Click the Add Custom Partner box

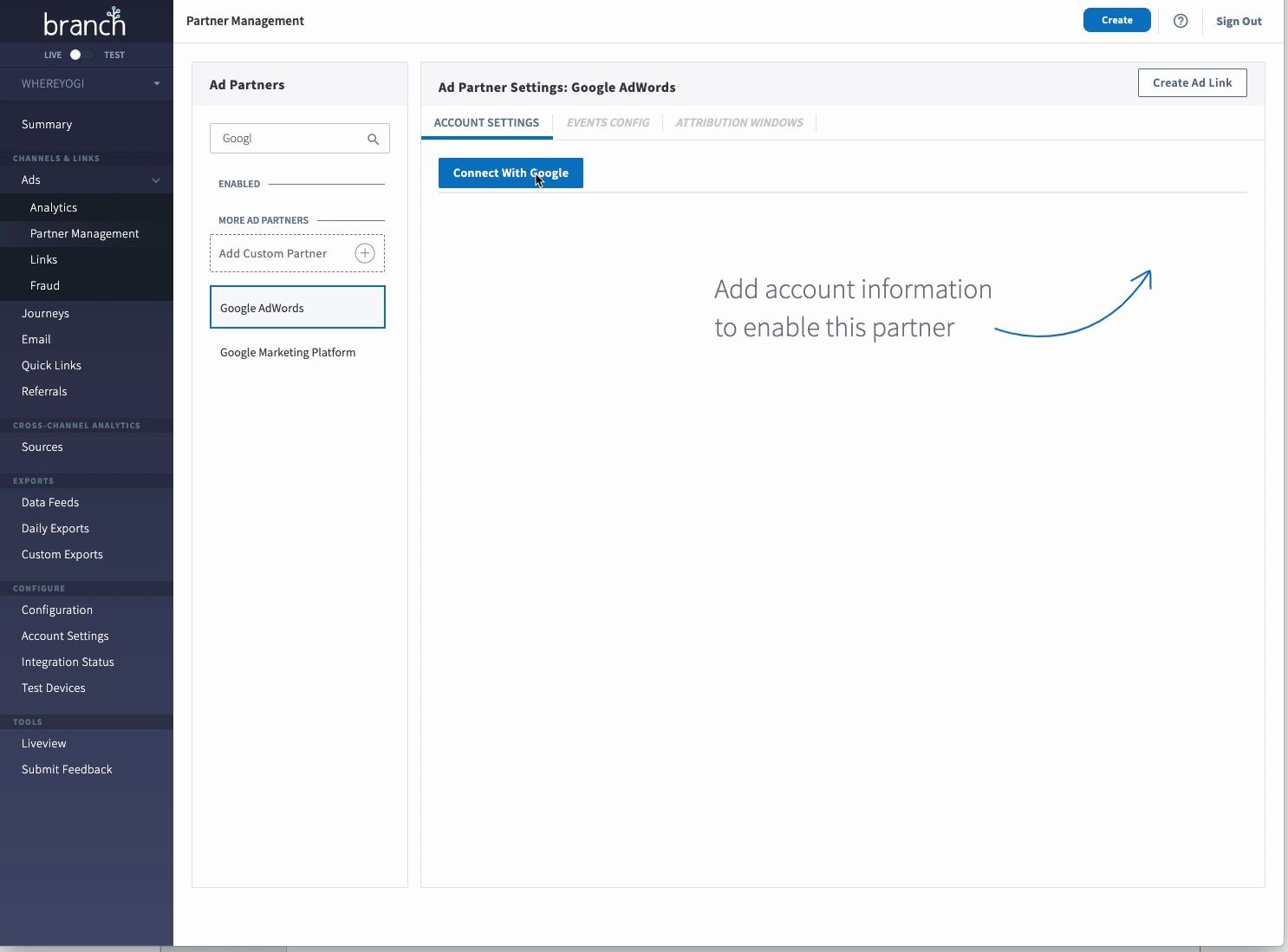pos(297,253)
